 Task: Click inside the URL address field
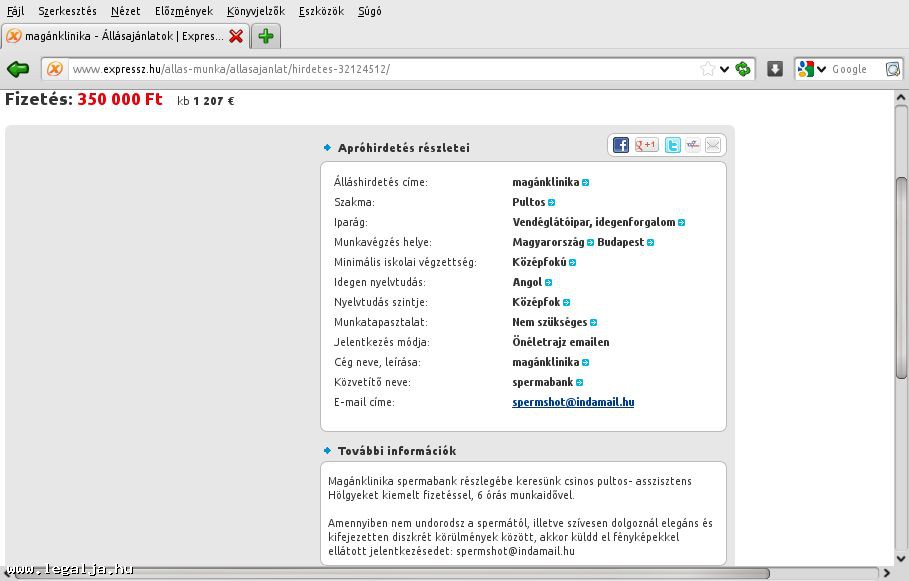click(383, 69)
